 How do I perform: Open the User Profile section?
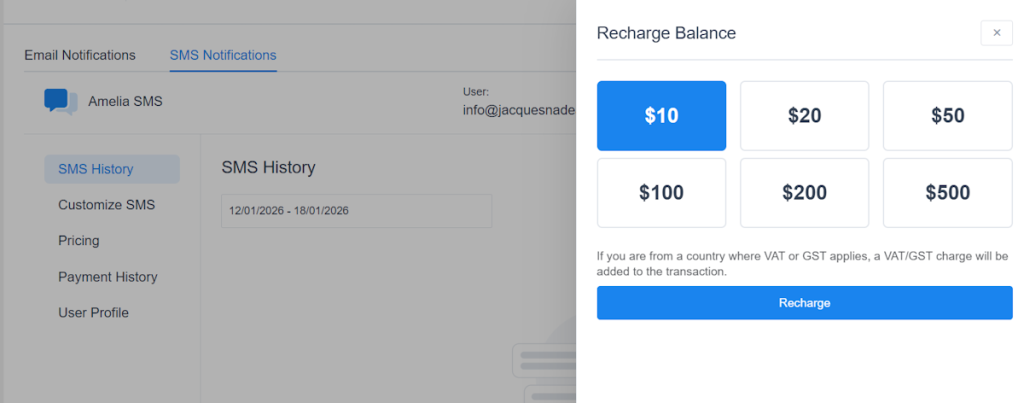(93, 313)
